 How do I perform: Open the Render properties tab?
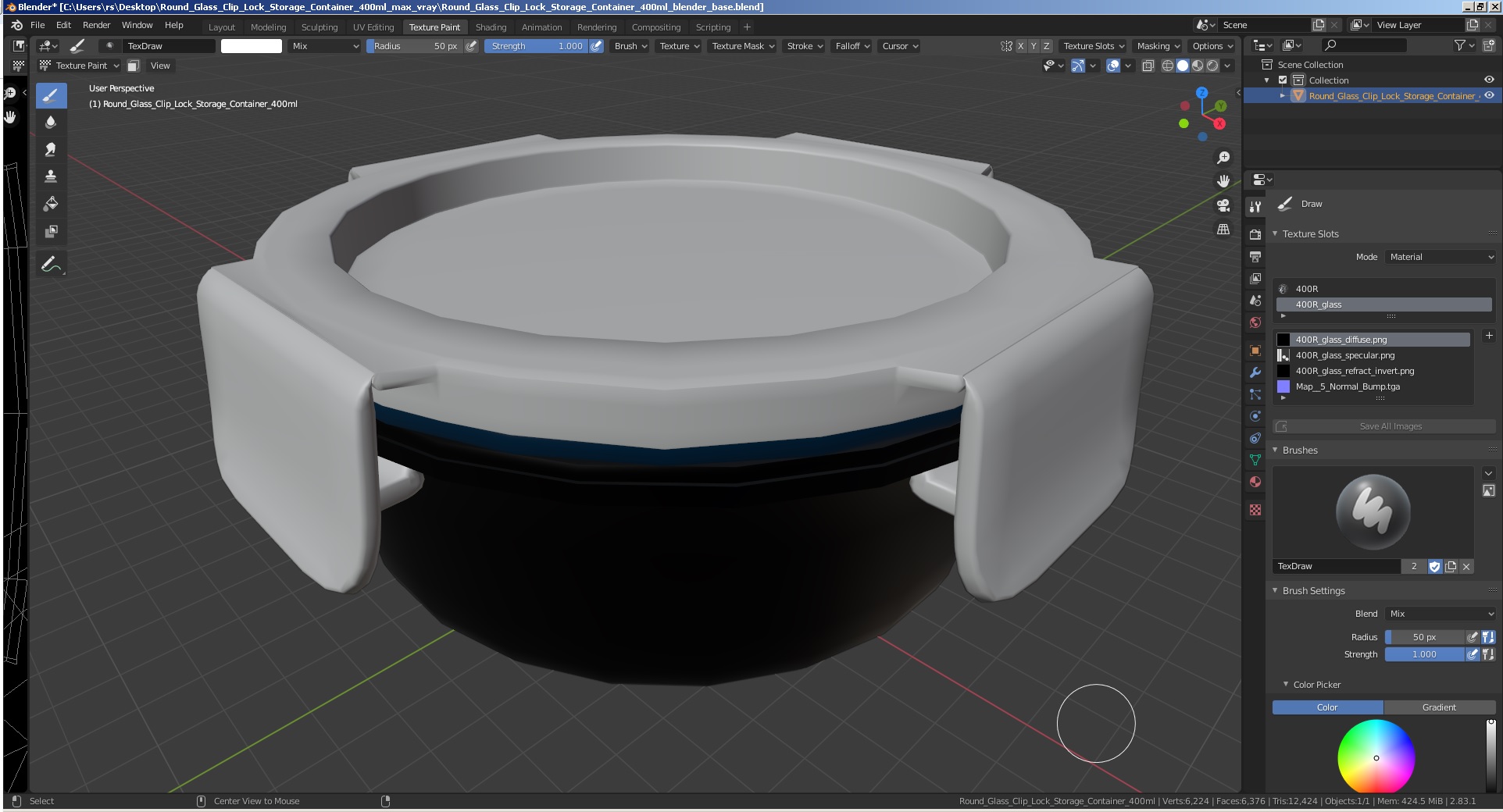tap(1255, 234)
